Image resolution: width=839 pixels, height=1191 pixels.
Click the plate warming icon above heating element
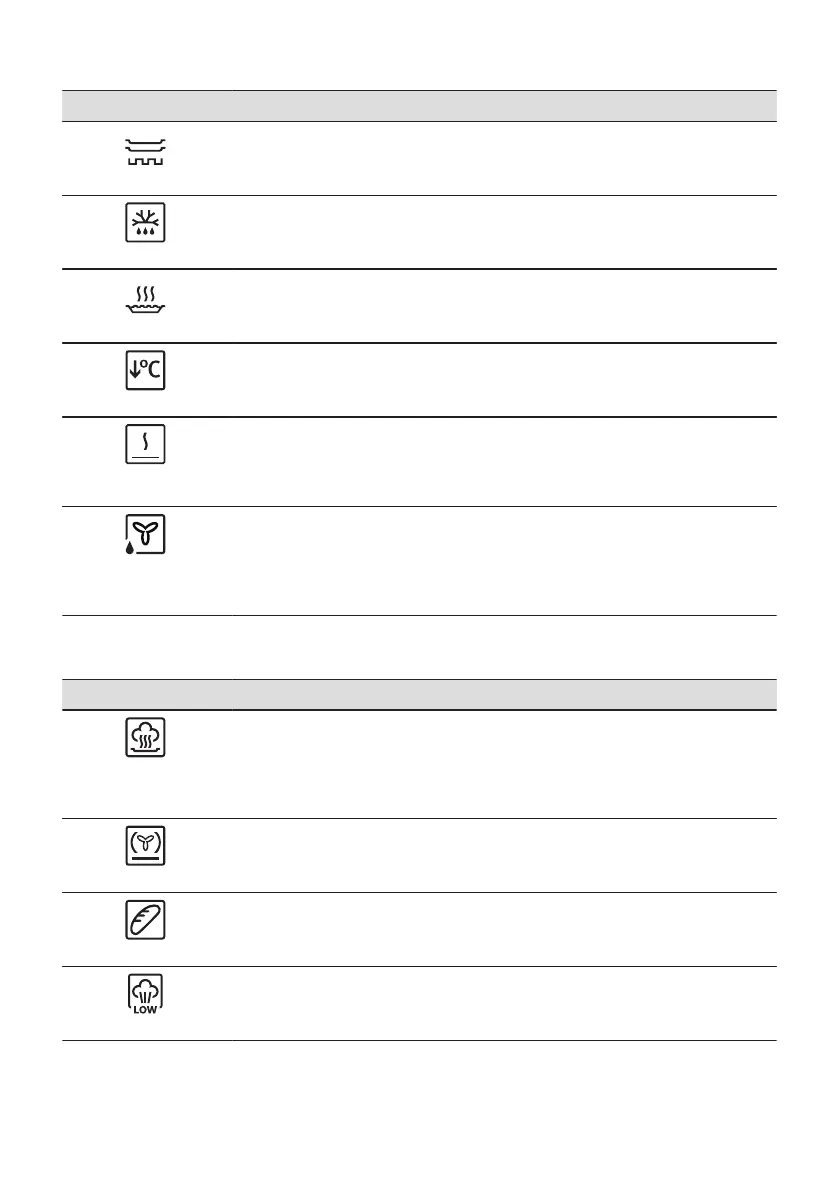(x=146, y=152)
